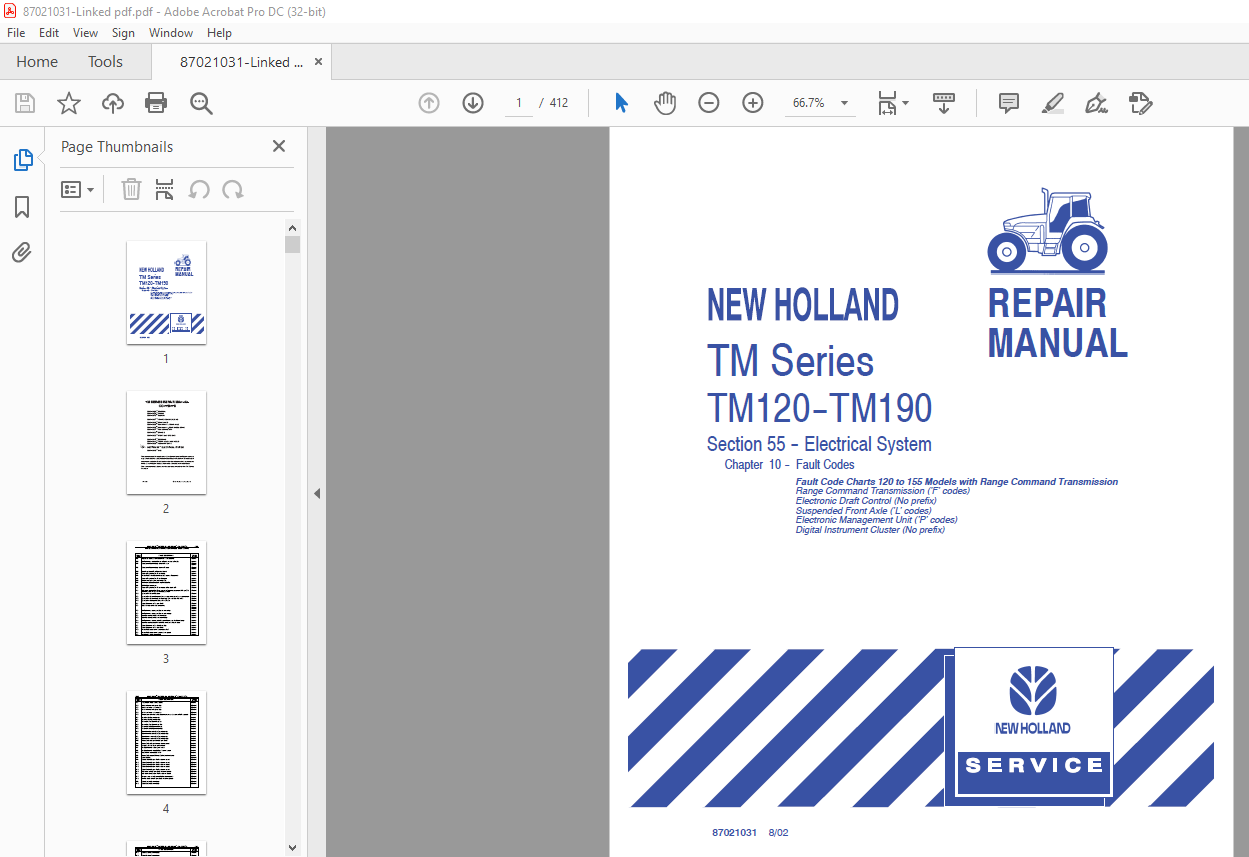The height and width of the screenshot is (857, 1249).
Task: Open the Page Thumbnails sidebar icon
Action: (x=22, y=160)
